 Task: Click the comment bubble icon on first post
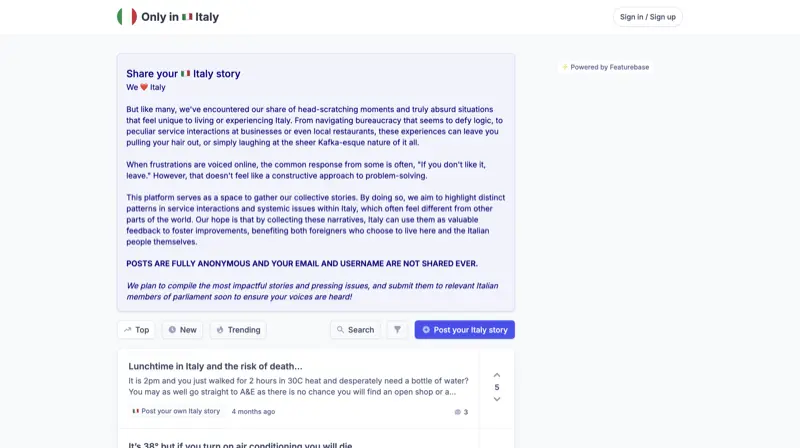(x=458, y=412)
